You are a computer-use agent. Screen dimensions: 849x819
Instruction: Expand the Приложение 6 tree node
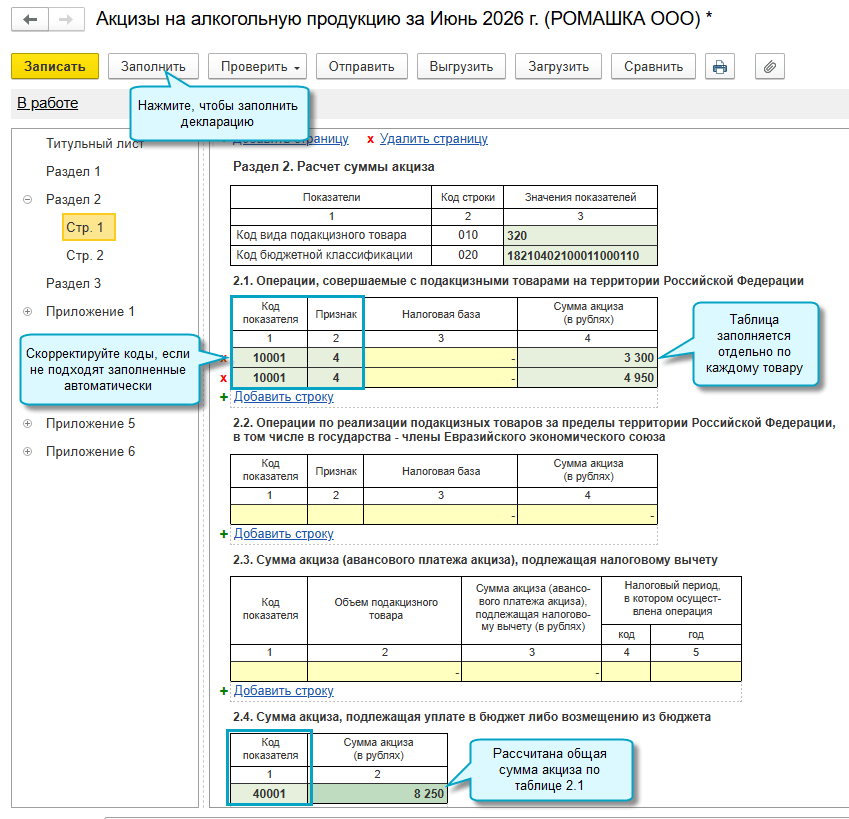(x=28, y=452)
